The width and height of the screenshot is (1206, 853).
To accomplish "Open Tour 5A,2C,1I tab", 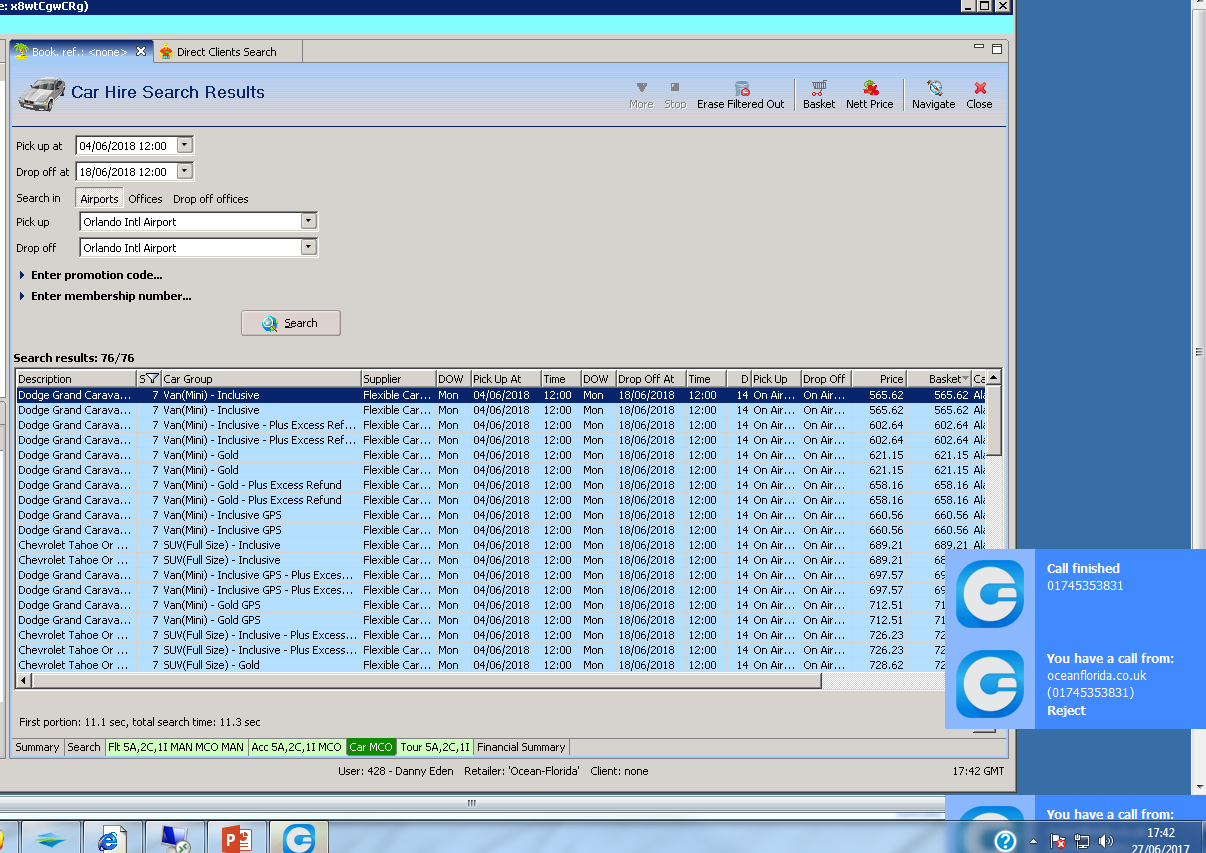I will point(435,747).
